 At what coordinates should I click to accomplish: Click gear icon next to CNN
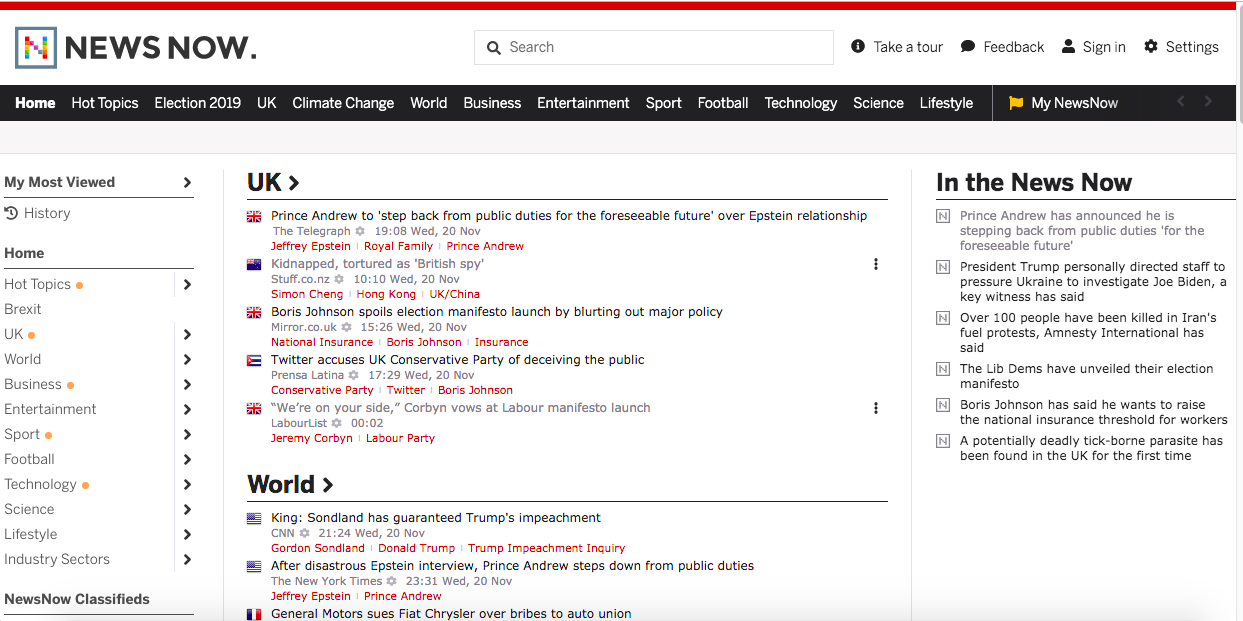[x=304, y=533]
